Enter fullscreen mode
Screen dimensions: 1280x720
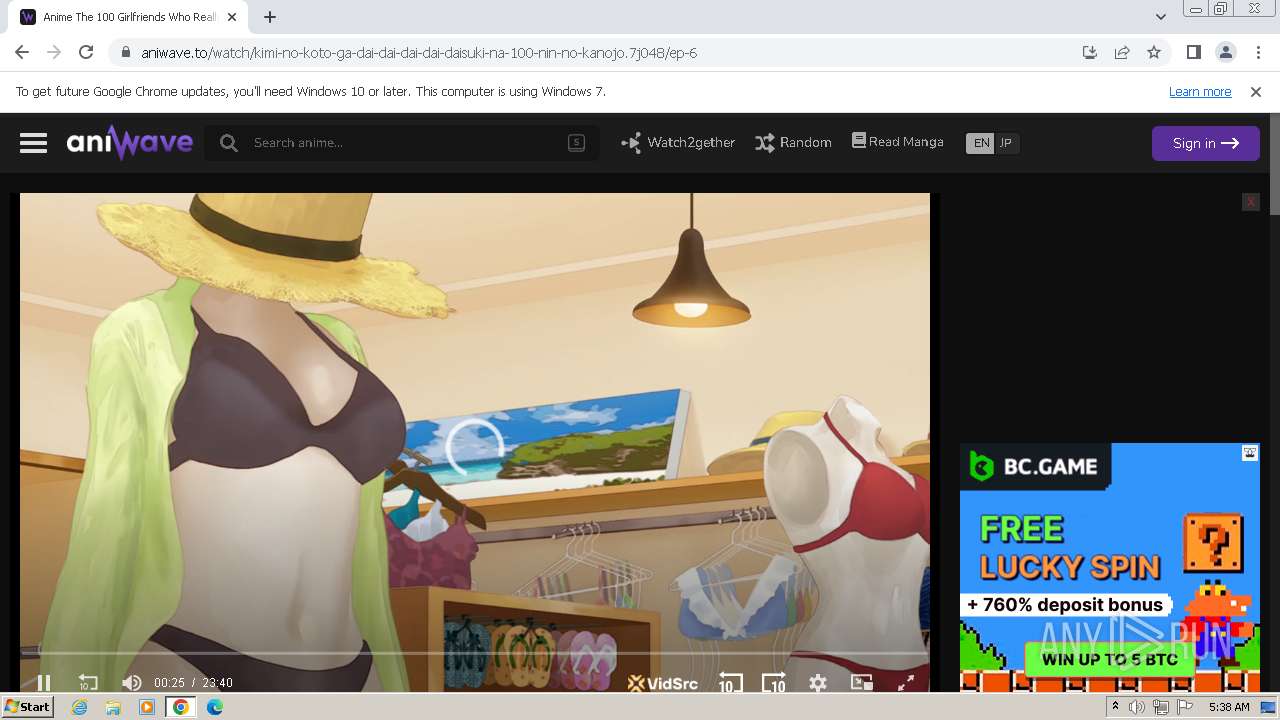pyautogui.click(x=905, y=683)
